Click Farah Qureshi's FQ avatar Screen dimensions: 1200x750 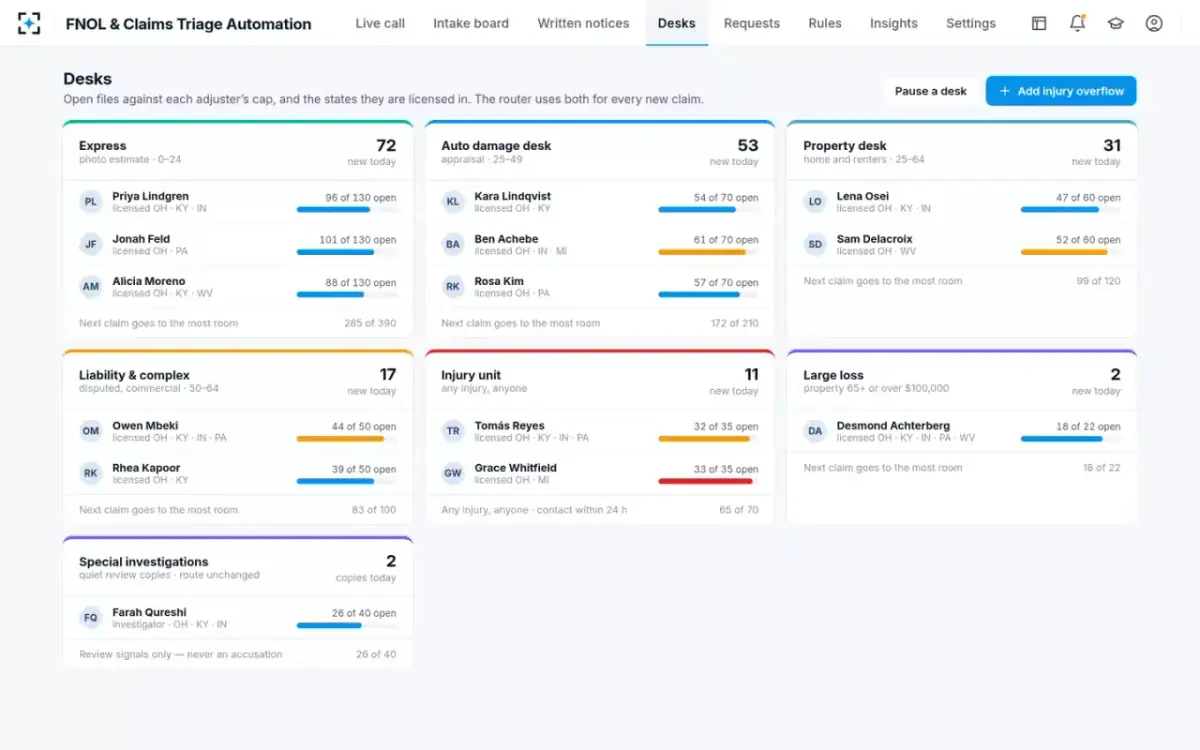(x=91, y=618)
